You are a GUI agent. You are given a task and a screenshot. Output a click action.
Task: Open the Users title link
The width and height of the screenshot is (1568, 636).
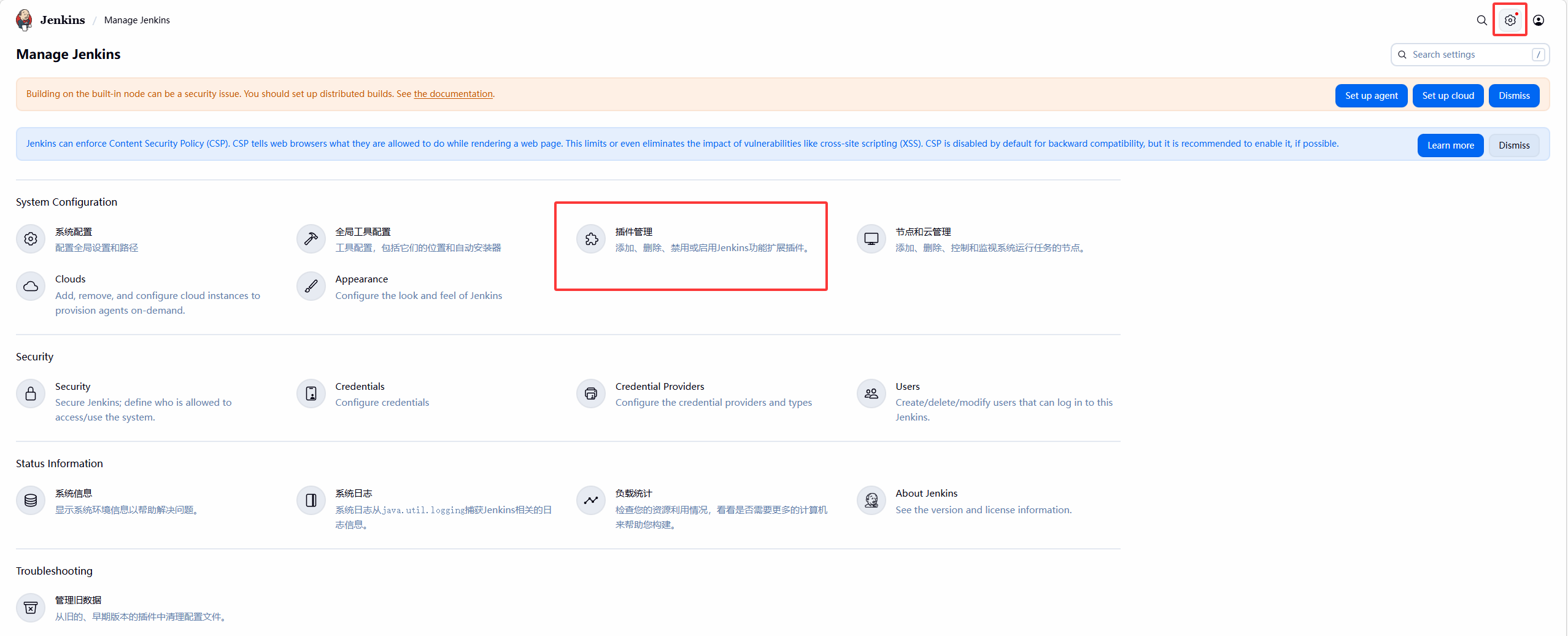pos(908,387)
